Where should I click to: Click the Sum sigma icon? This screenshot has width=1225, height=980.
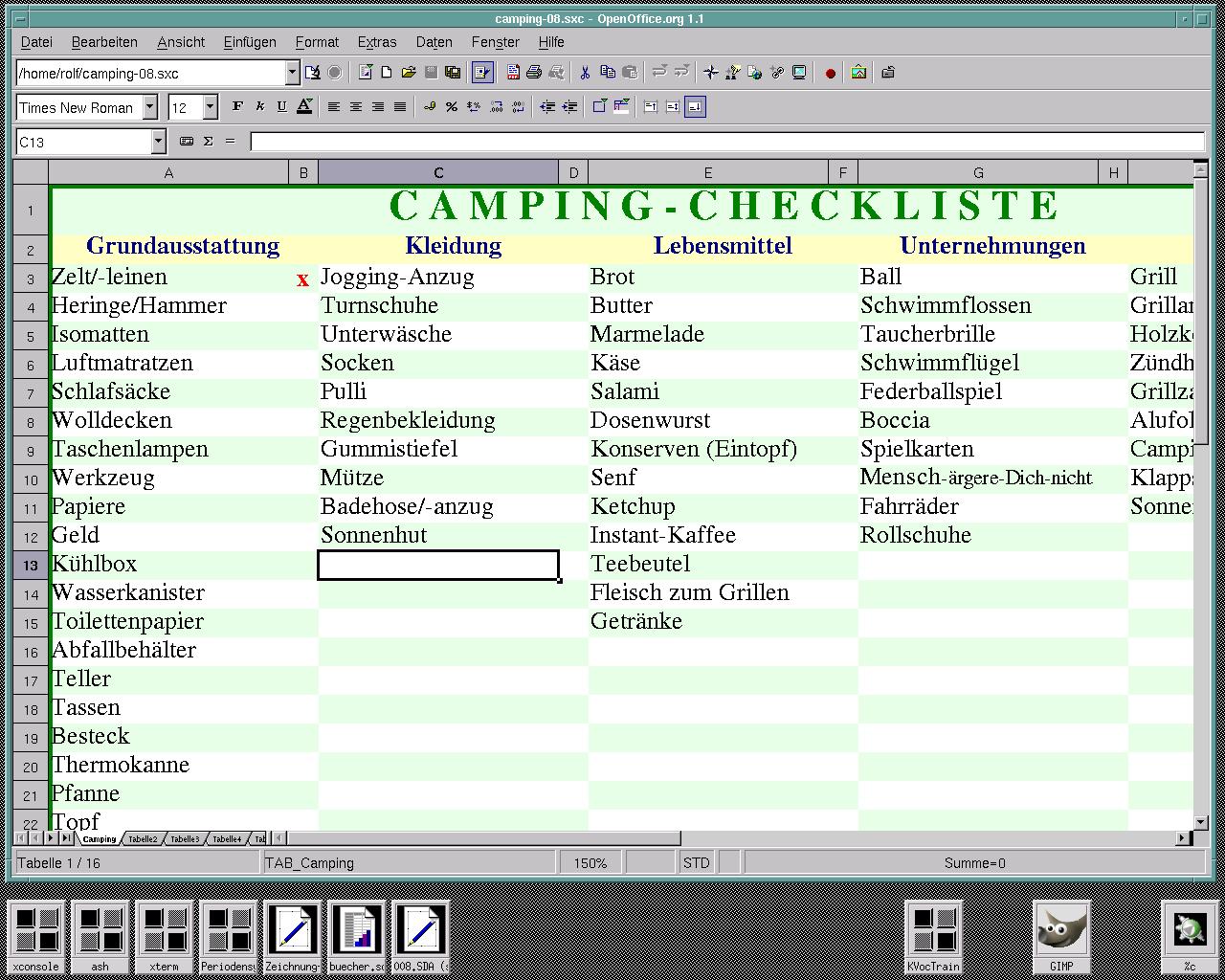click(208, 142)
